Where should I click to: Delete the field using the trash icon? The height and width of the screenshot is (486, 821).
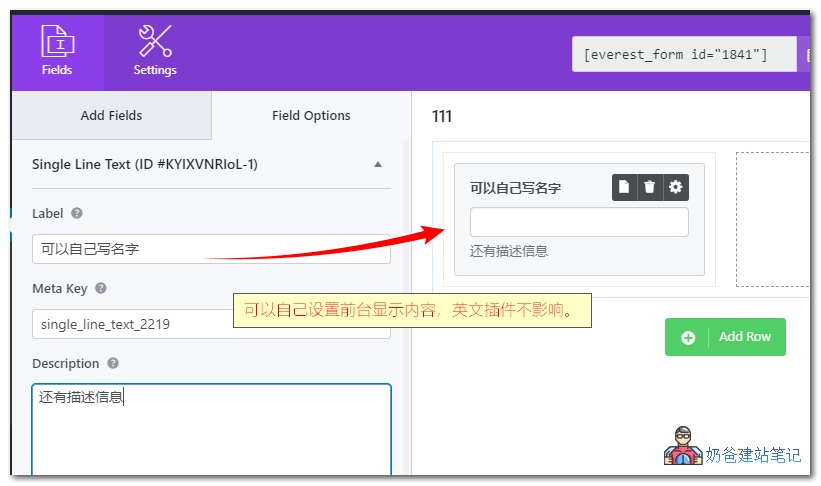(650, 187)
